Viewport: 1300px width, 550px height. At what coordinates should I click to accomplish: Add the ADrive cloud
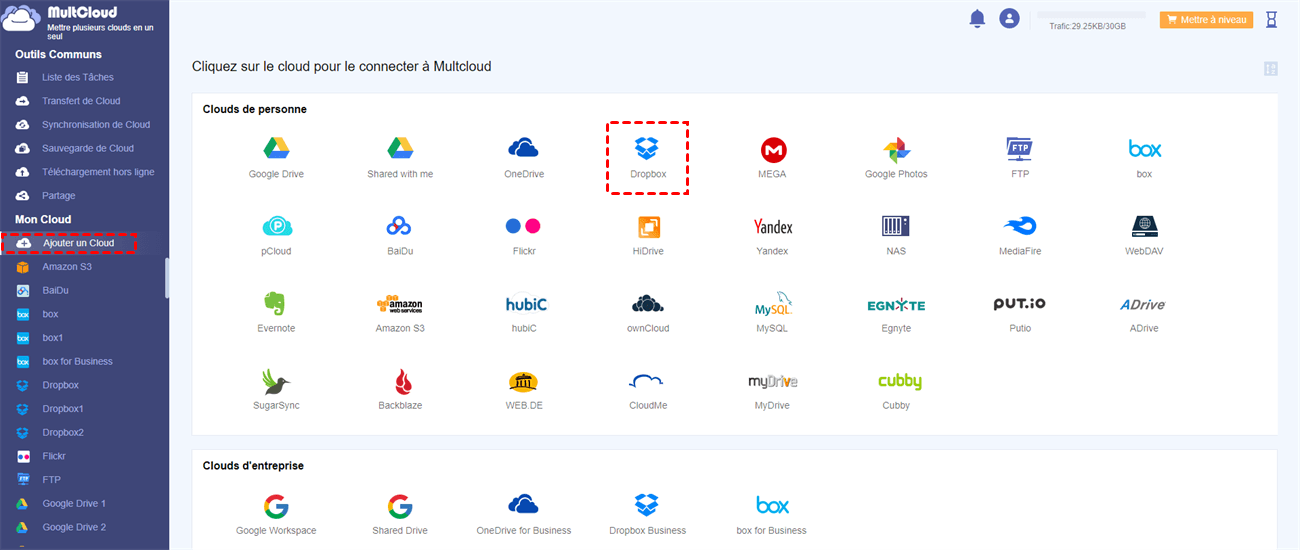[1144, 312]
